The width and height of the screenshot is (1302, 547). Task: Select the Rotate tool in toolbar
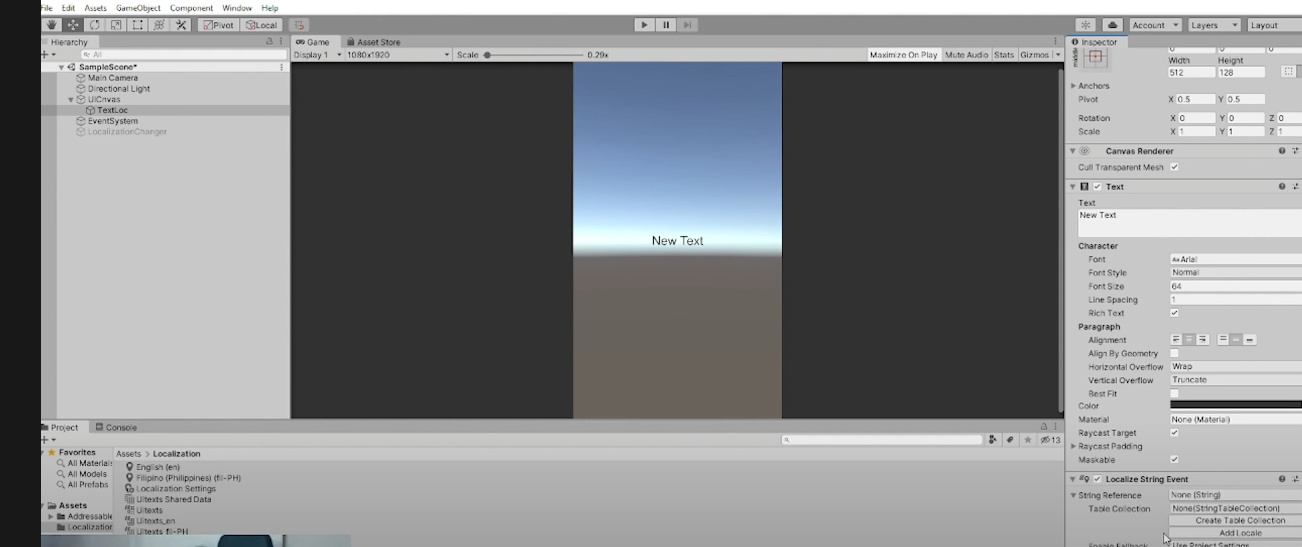95,25
